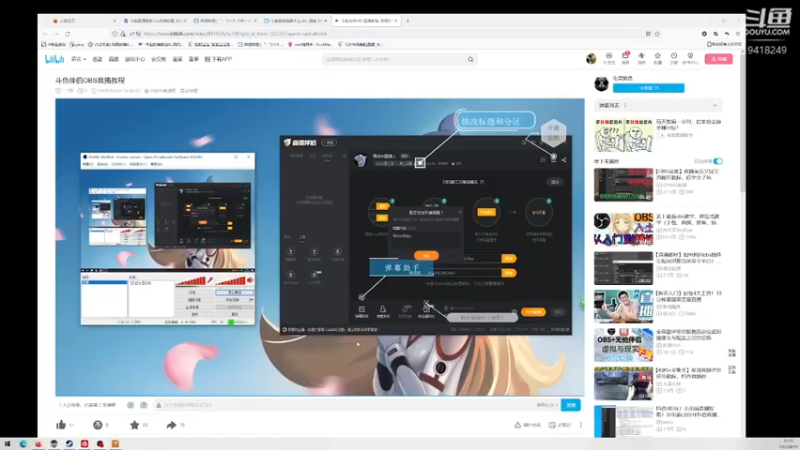The width and height of the screenshot is (800, 450).
Task: Open the shirtless man video thumbnail
Action: (623, 306)
